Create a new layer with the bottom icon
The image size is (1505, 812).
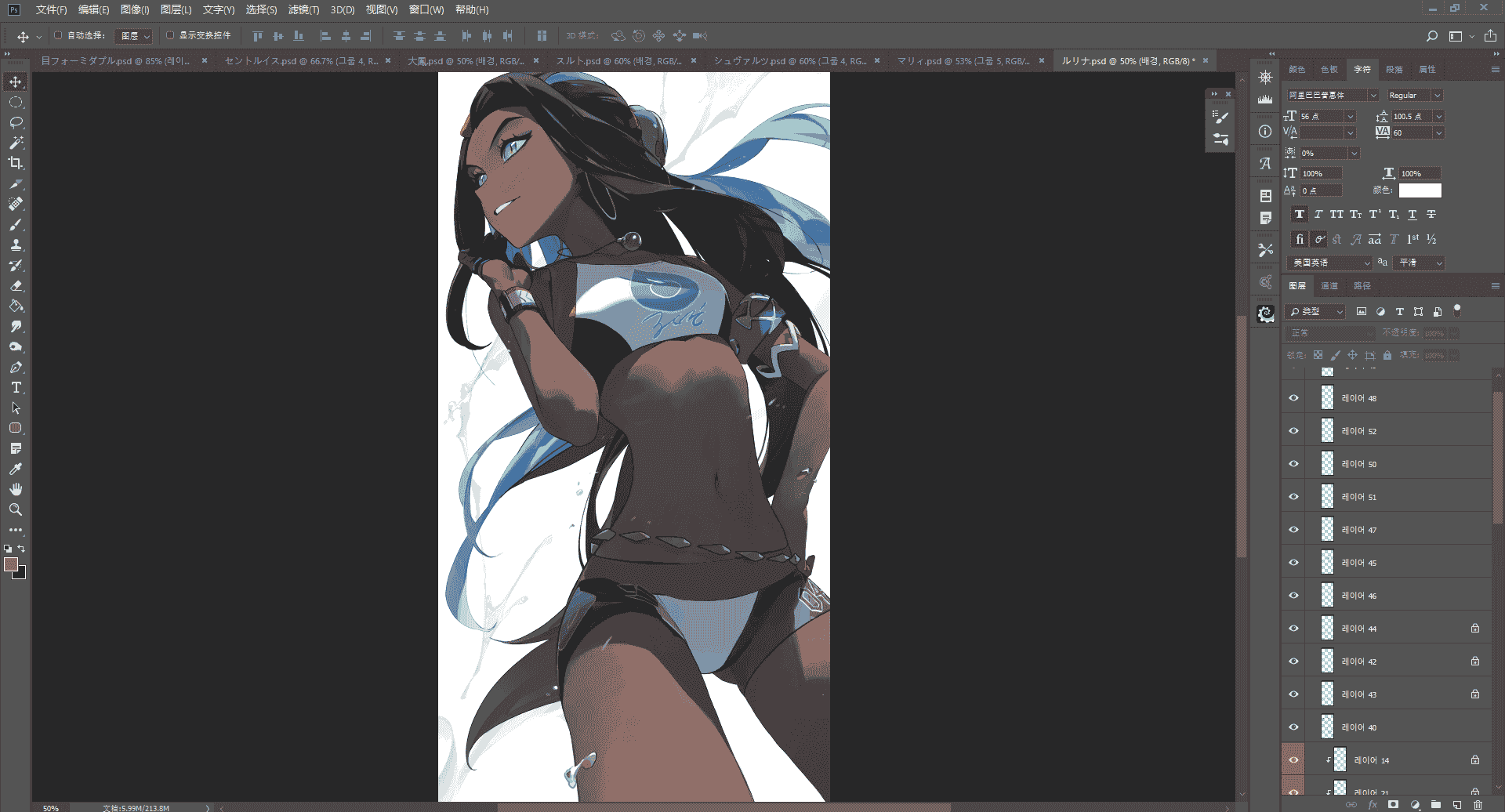pos(1456,805)
